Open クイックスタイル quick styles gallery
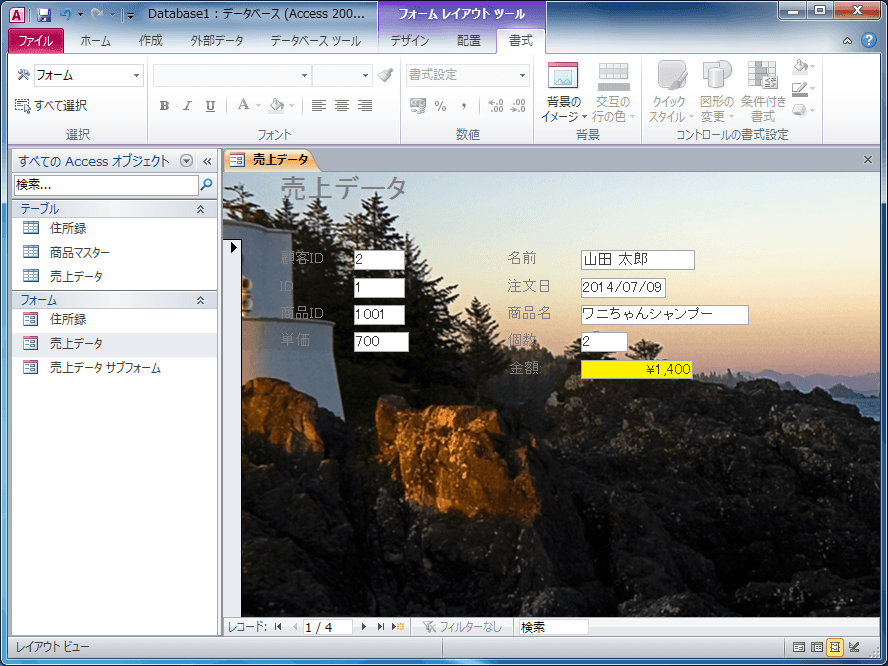Image resolution: width=888 pixels, height=666 pixels. pos(671,92)
